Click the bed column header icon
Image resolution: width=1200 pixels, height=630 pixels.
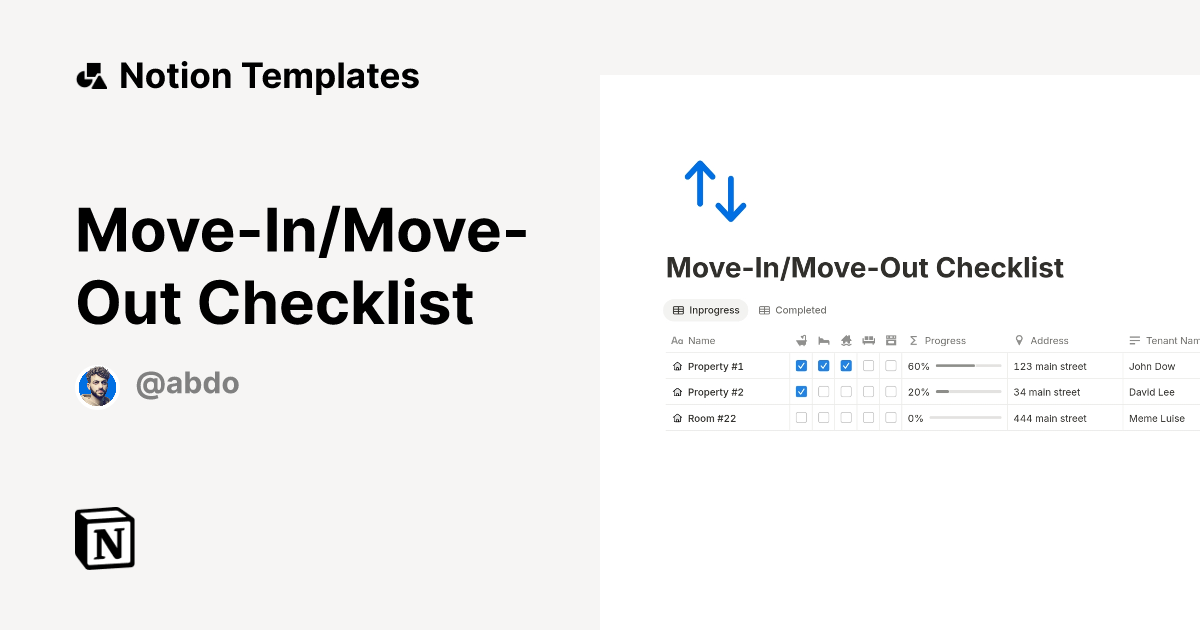(824, 340)
